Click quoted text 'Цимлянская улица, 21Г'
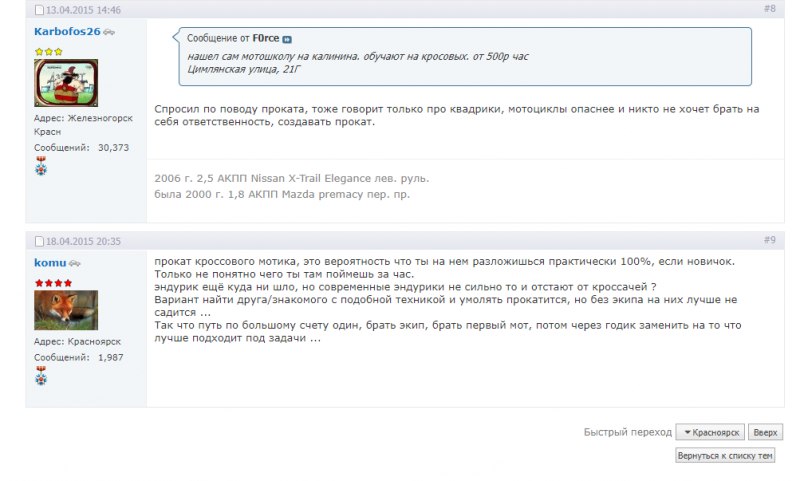The image size is (800, 481). click(244, 69)
